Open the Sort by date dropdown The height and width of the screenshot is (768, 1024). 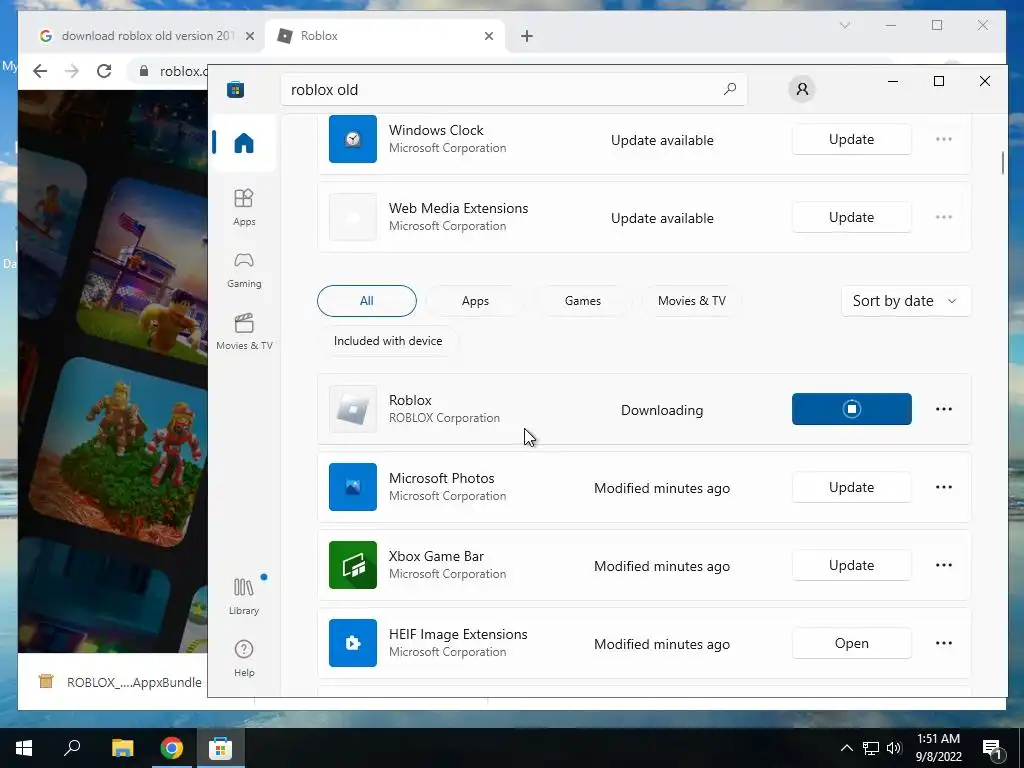(906, 301)
